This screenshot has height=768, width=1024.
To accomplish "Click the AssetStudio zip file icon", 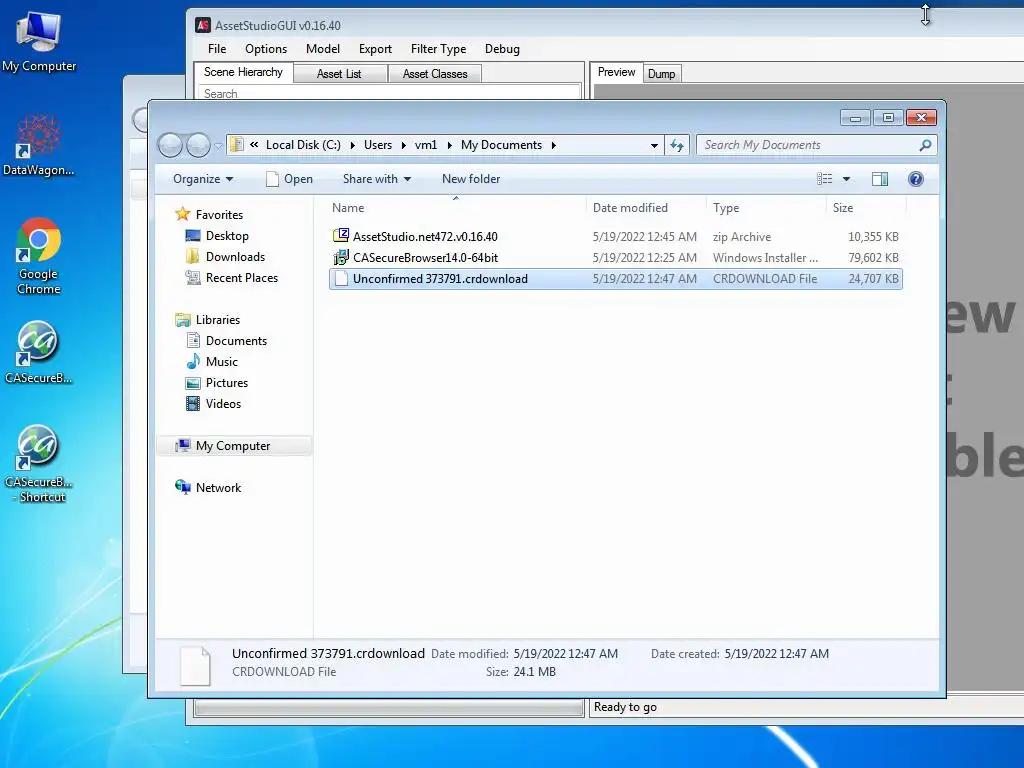I will tap(341, 236).
